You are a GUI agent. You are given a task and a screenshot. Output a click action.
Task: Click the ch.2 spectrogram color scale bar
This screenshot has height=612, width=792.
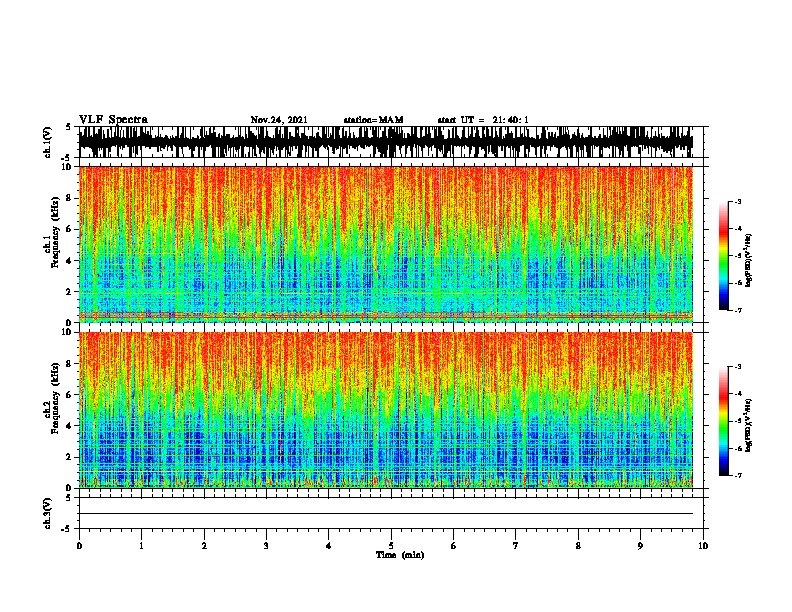pos(723,421)
